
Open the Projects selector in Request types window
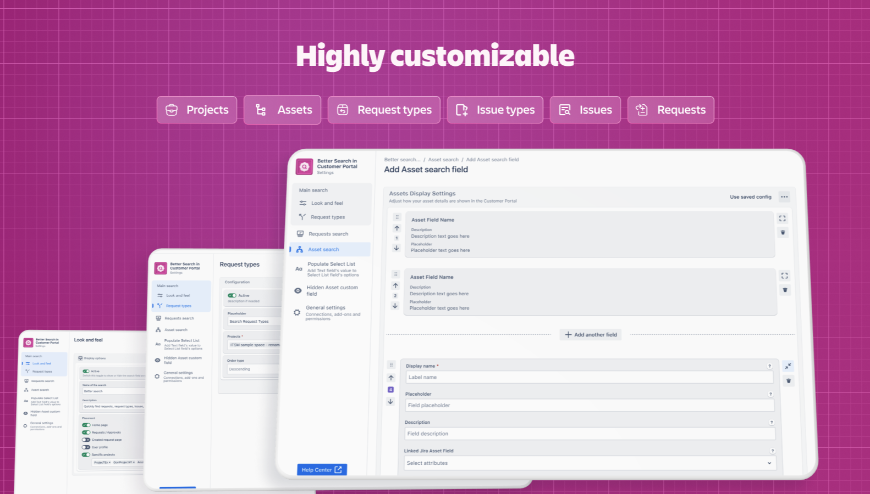click(x=253, y=345)
